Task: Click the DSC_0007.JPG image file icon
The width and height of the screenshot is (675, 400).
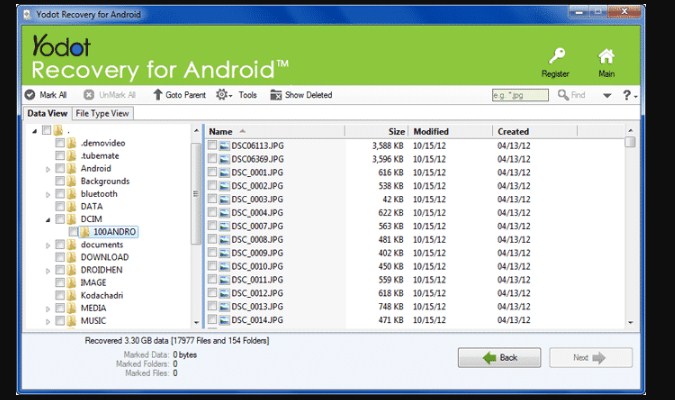Action: (224, 226)
